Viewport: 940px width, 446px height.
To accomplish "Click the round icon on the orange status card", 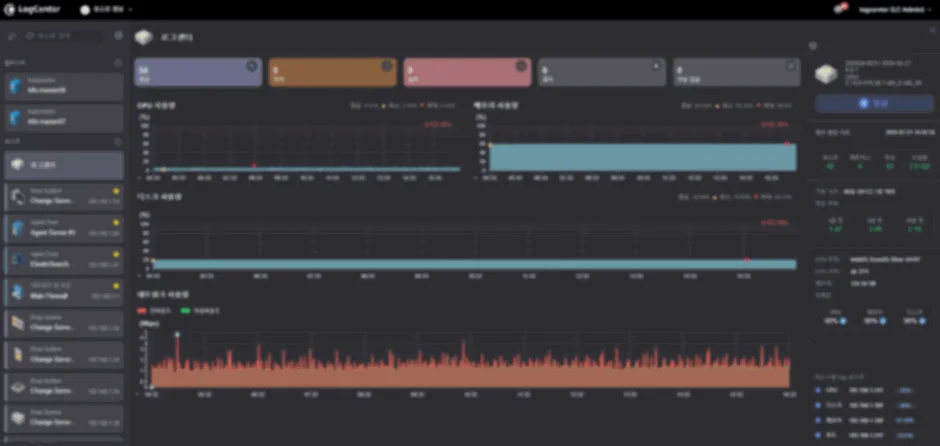I will [x=387, y=66].
